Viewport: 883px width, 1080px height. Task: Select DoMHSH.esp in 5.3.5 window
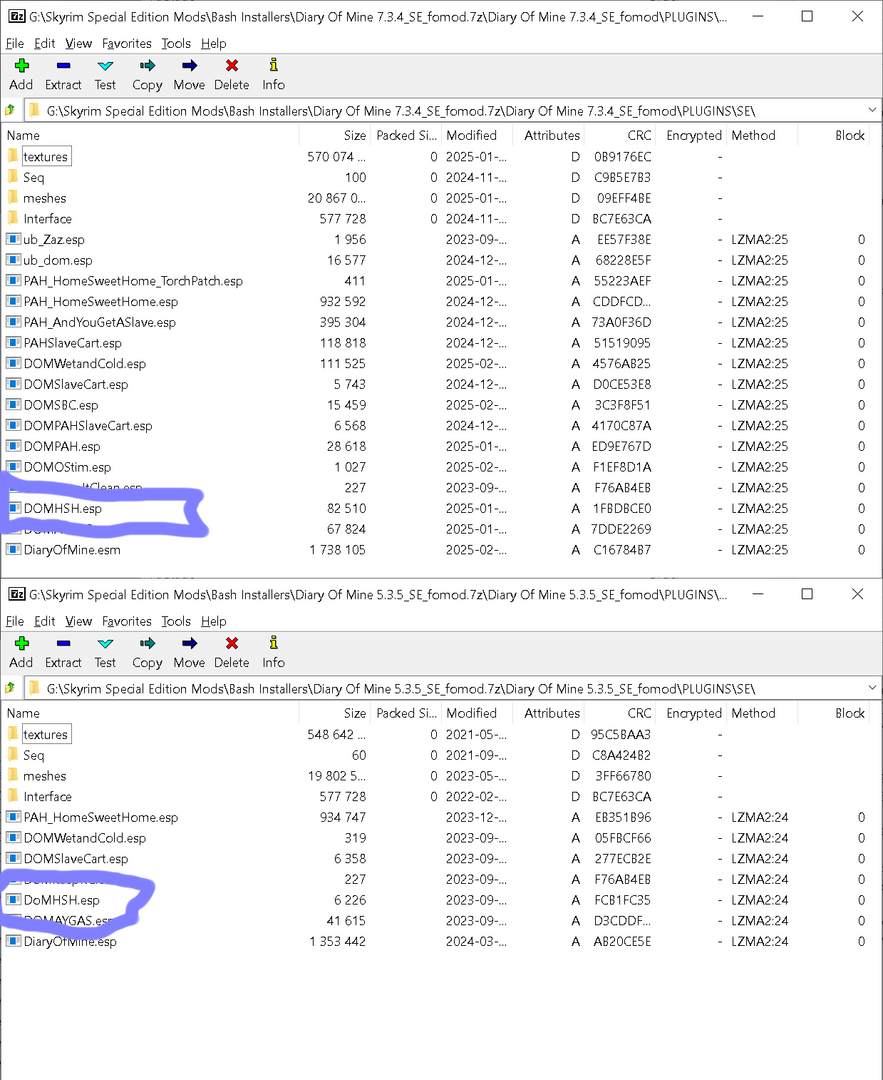tap(61, 900)
